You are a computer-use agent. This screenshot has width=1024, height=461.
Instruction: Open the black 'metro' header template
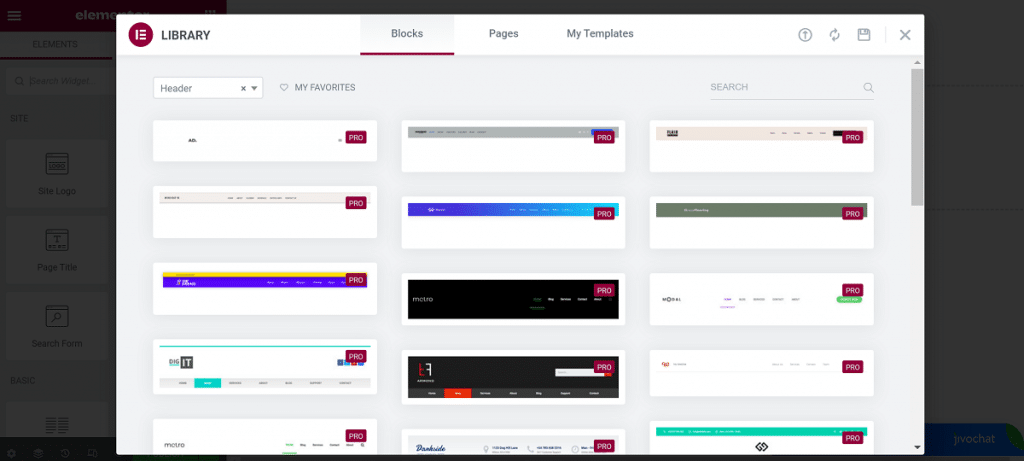click(x=513, y=299)
